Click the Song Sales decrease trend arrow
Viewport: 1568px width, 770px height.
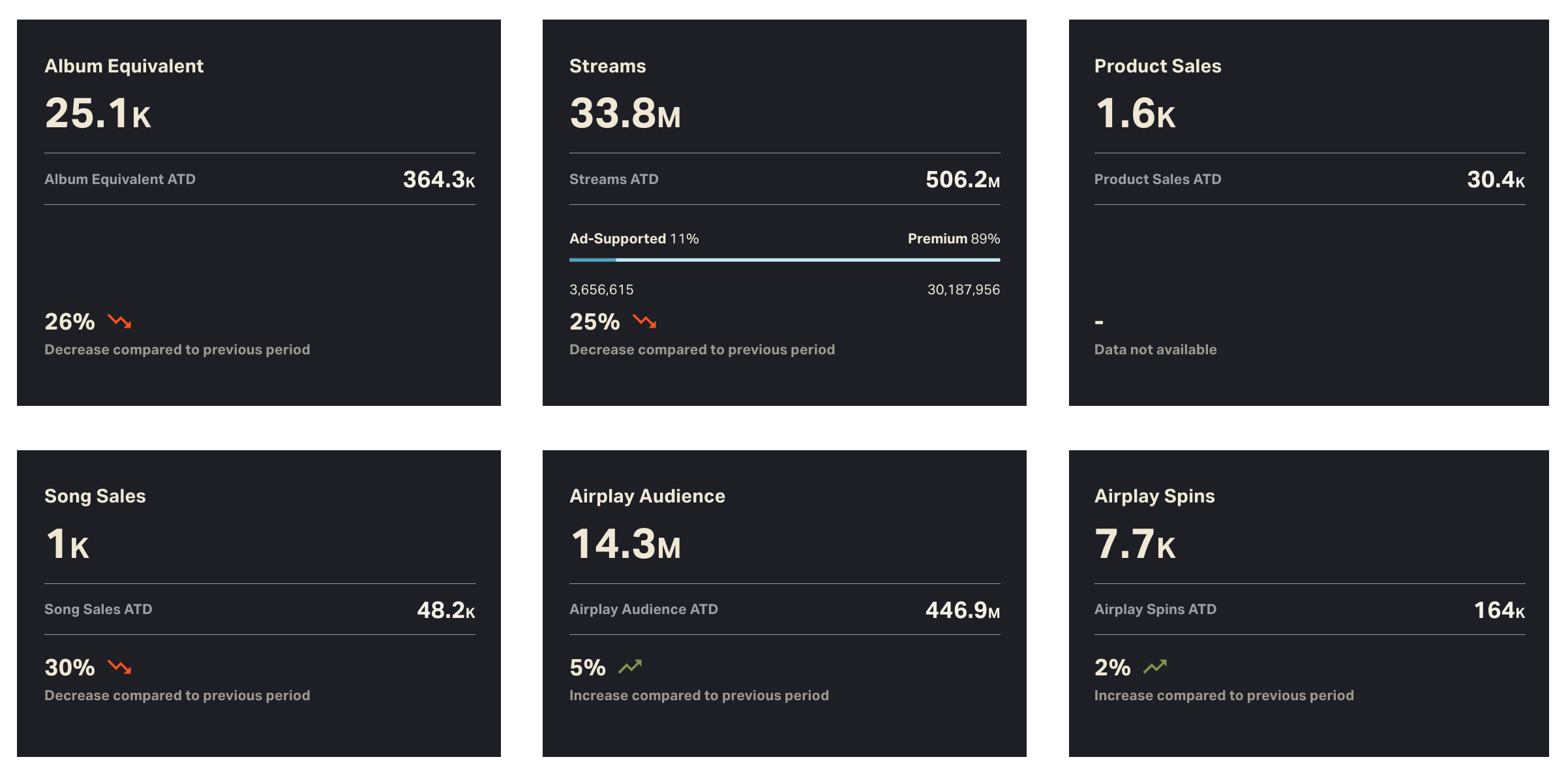(x=119, y=667)
